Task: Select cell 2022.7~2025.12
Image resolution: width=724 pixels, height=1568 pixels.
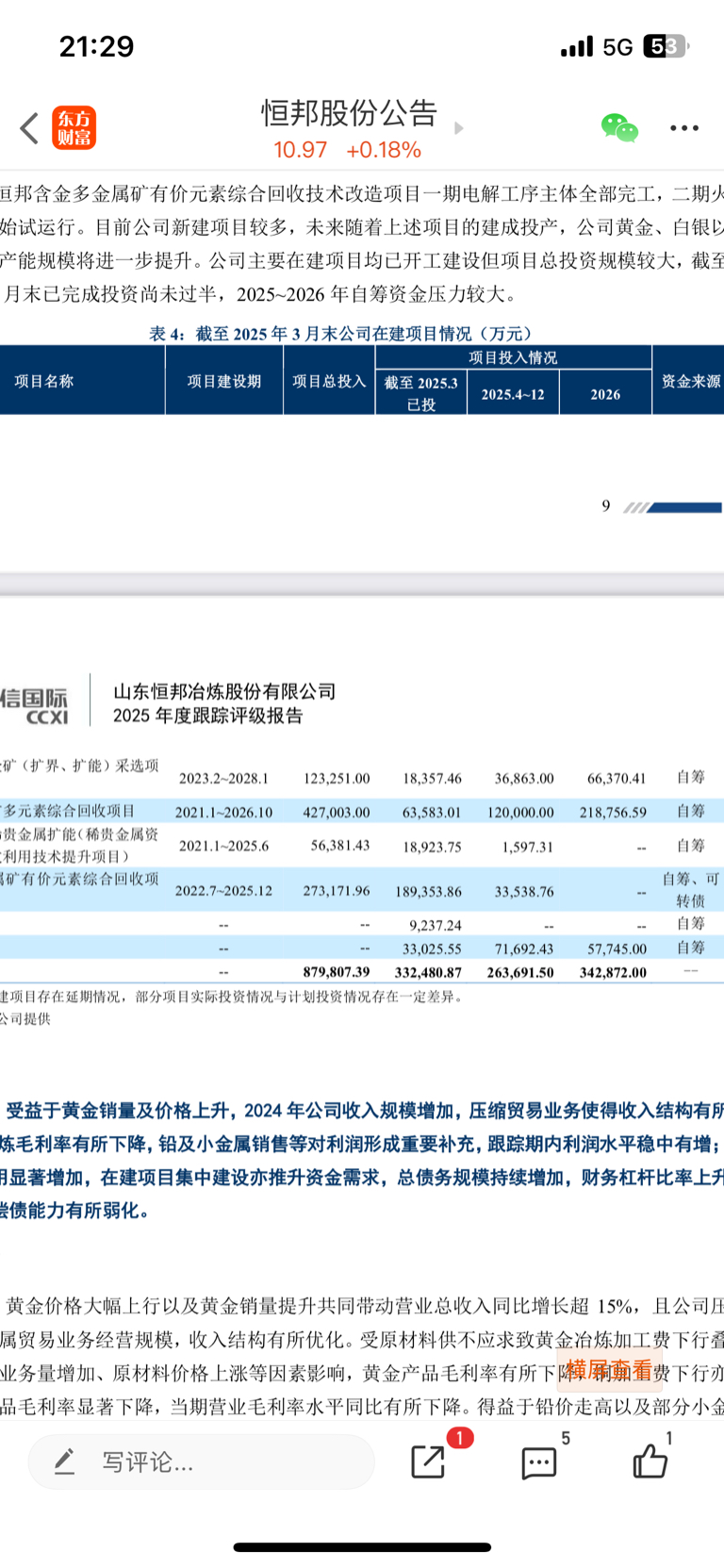Action: (223, 890)
